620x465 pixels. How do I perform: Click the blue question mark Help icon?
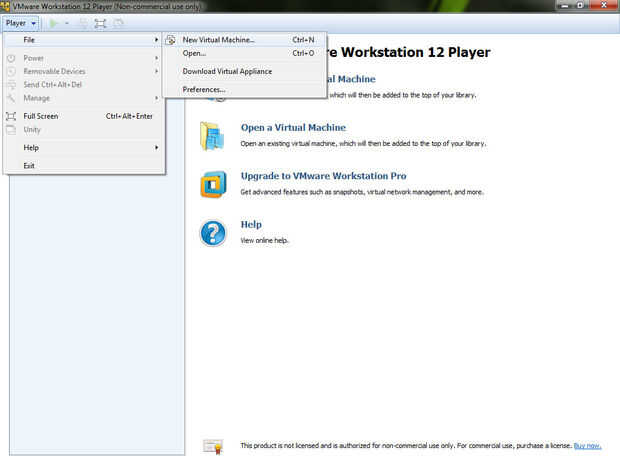213,233
